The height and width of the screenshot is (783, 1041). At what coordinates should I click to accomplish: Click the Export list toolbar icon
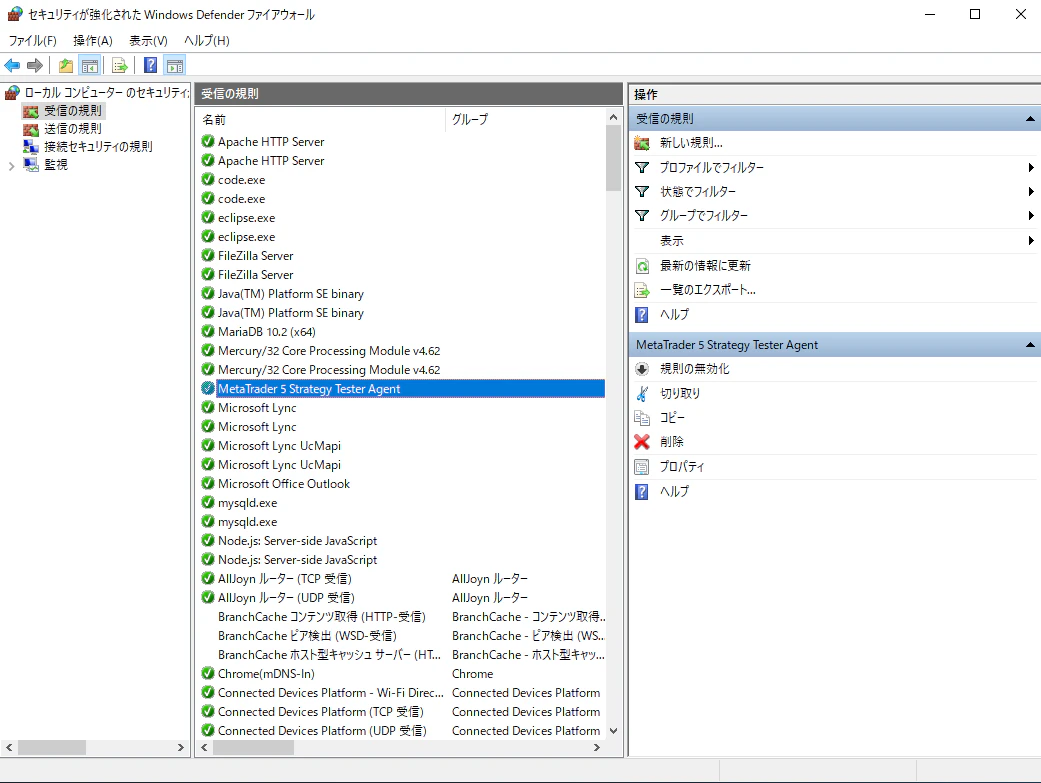click(x=120, y=65)
